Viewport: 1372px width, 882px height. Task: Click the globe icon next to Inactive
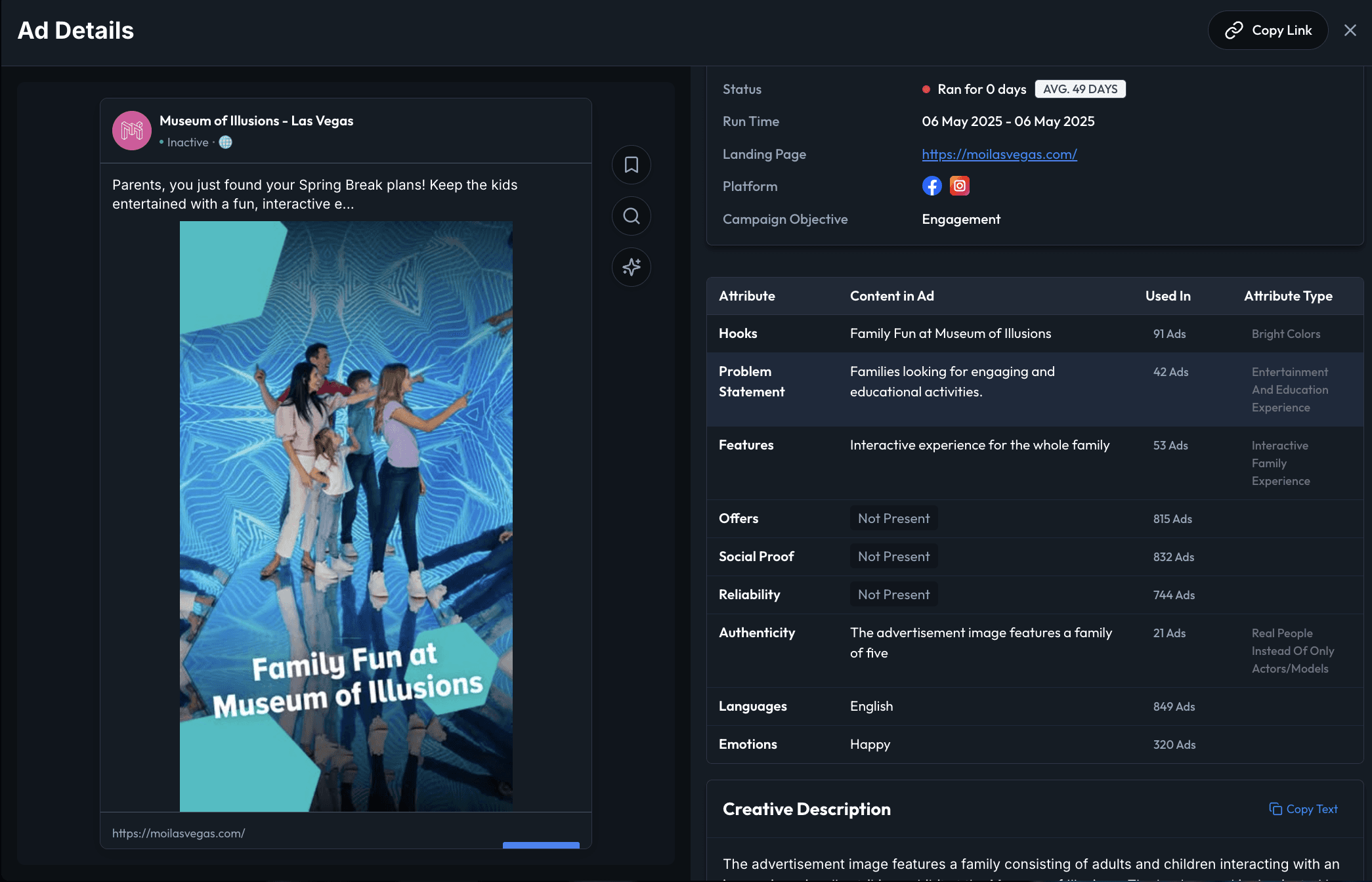pos(225,142)
